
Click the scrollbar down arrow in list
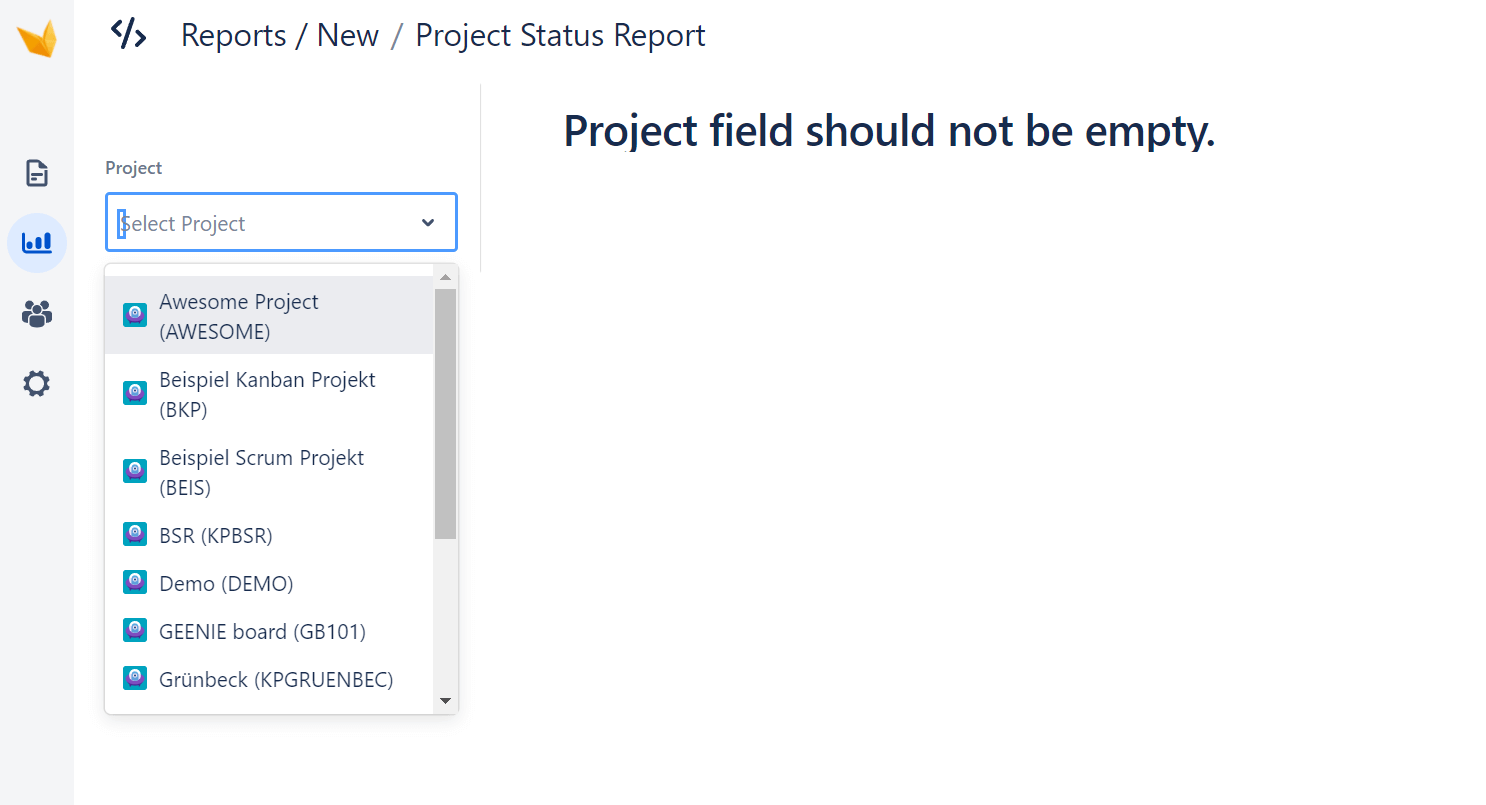(x=446, y=701)
